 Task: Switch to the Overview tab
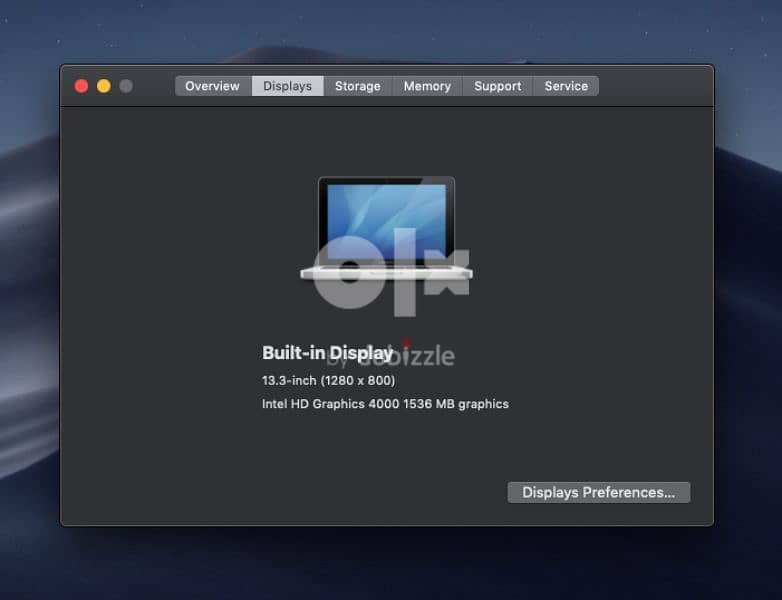[x=213, y=86]
